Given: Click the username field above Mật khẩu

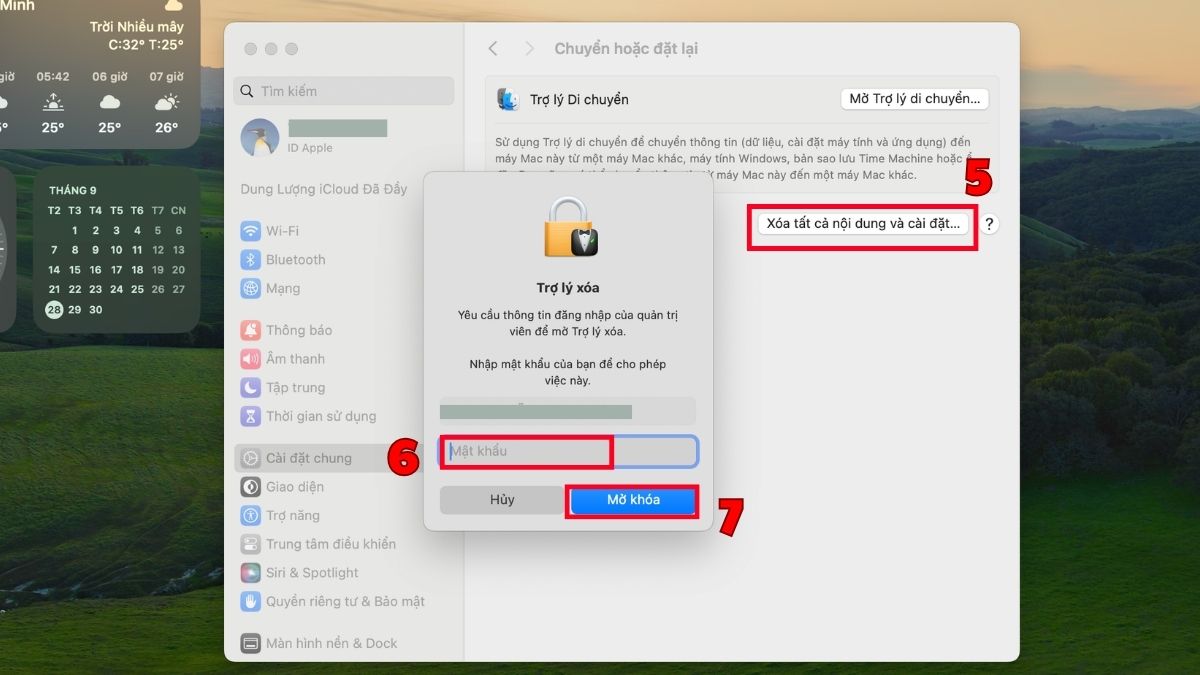Looking at the screenshot, I should click(x=568, y=411).
